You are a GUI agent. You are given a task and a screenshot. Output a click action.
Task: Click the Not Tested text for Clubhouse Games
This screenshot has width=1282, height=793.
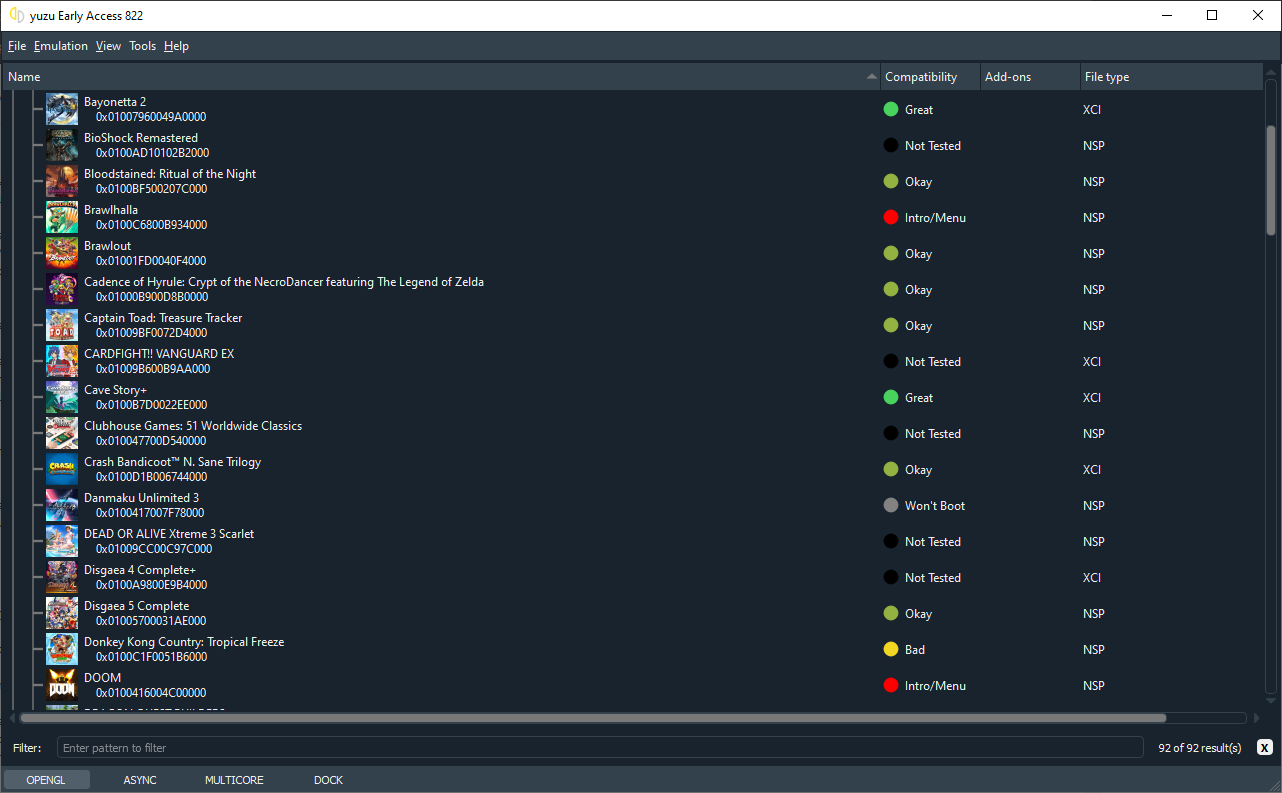click(x=933, y=434)
